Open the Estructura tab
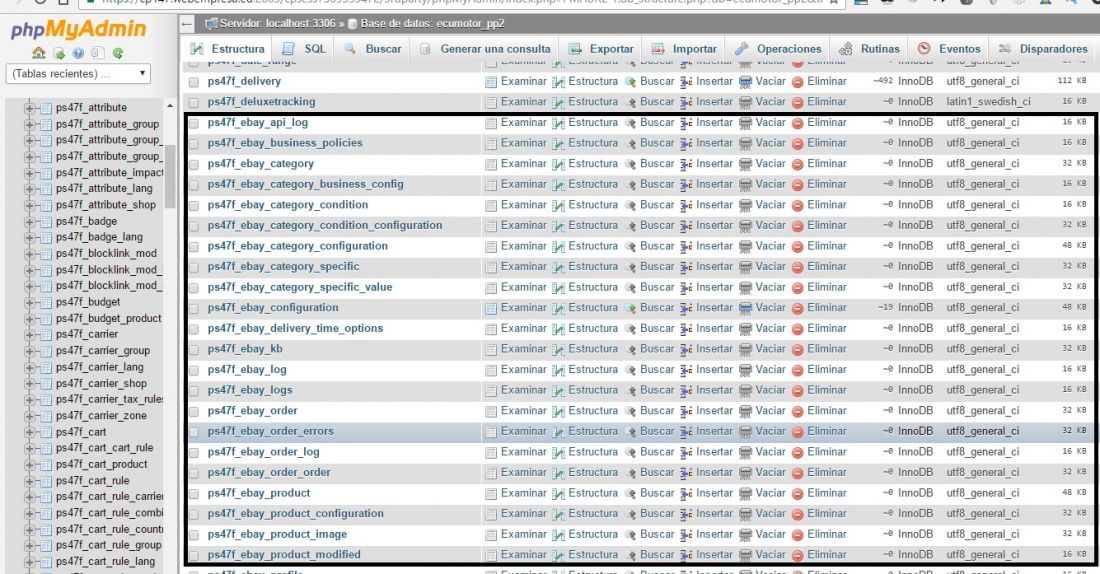This screenshot has height=574, width=1100. point(228,49)
